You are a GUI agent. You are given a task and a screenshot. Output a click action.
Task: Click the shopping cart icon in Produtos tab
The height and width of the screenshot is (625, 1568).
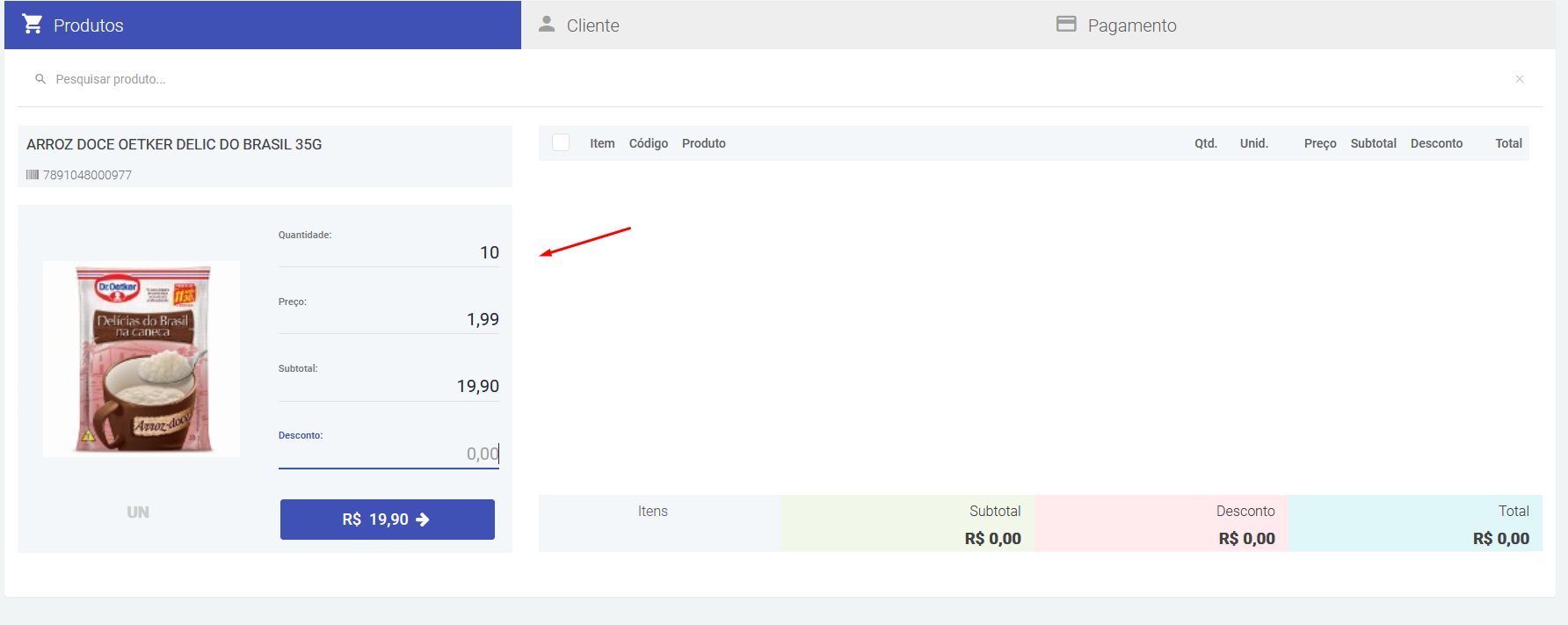[33, 24]
